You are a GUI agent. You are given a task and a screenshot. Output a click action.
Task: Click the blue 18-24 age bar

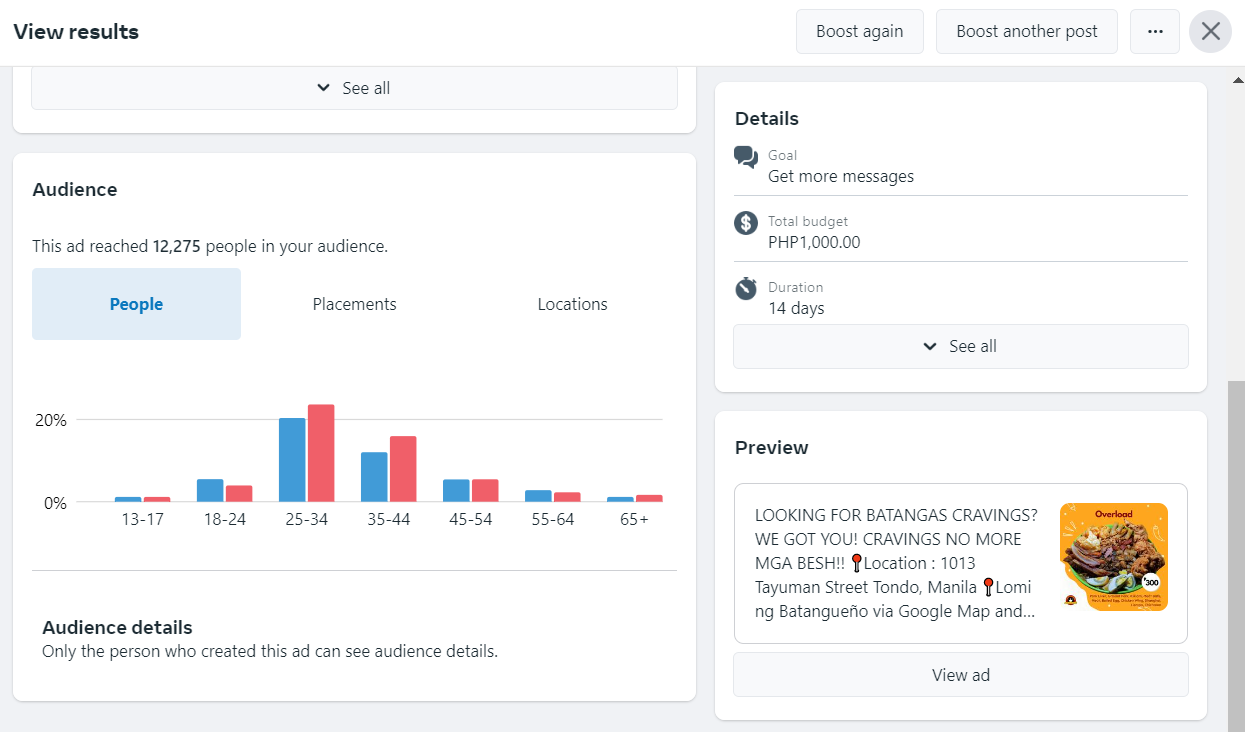[210, 490]
